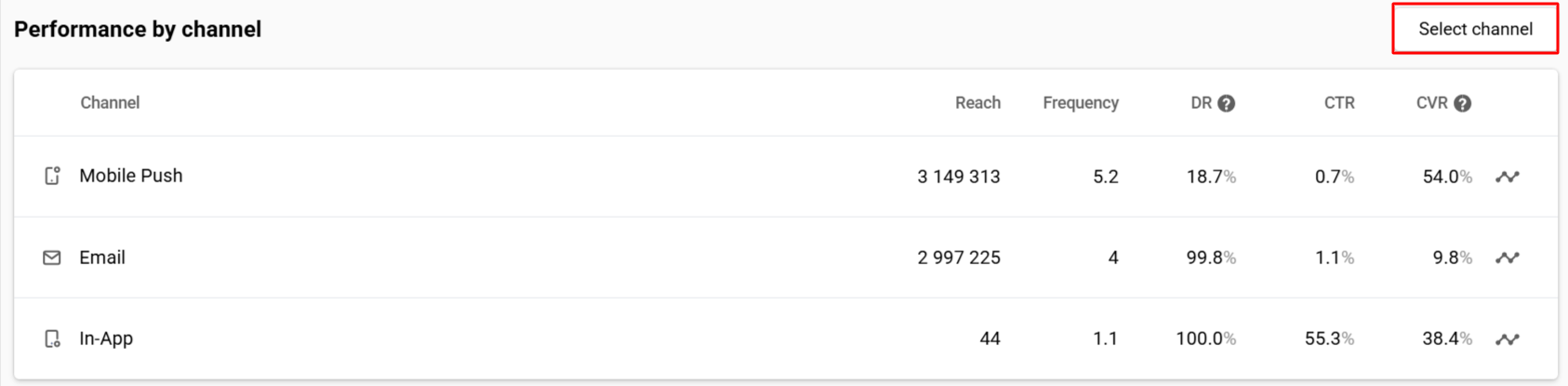Select the Email row label
1568x386 pixels.
[x=102, y=258]
